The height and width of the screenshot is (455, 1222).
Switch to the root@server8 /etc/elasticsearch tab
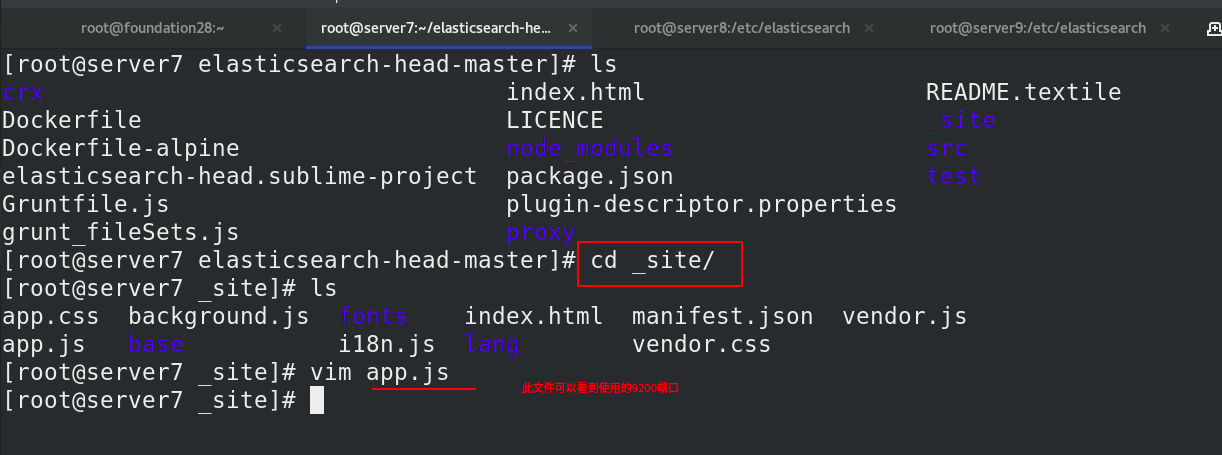741,28
